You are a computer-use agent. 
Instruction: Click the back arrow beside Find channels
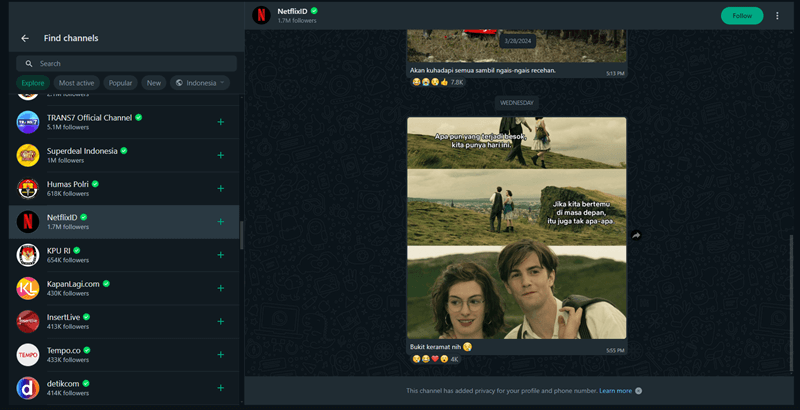tap(25, 39)
